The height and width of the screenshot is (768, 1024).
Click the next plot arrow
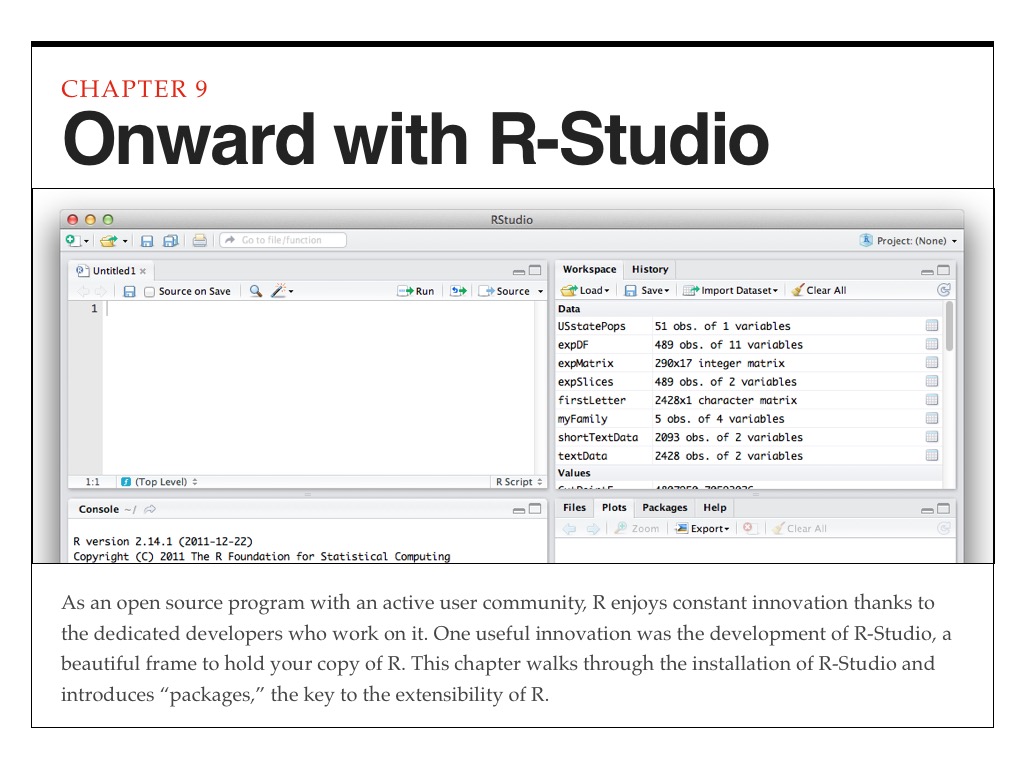592,528
